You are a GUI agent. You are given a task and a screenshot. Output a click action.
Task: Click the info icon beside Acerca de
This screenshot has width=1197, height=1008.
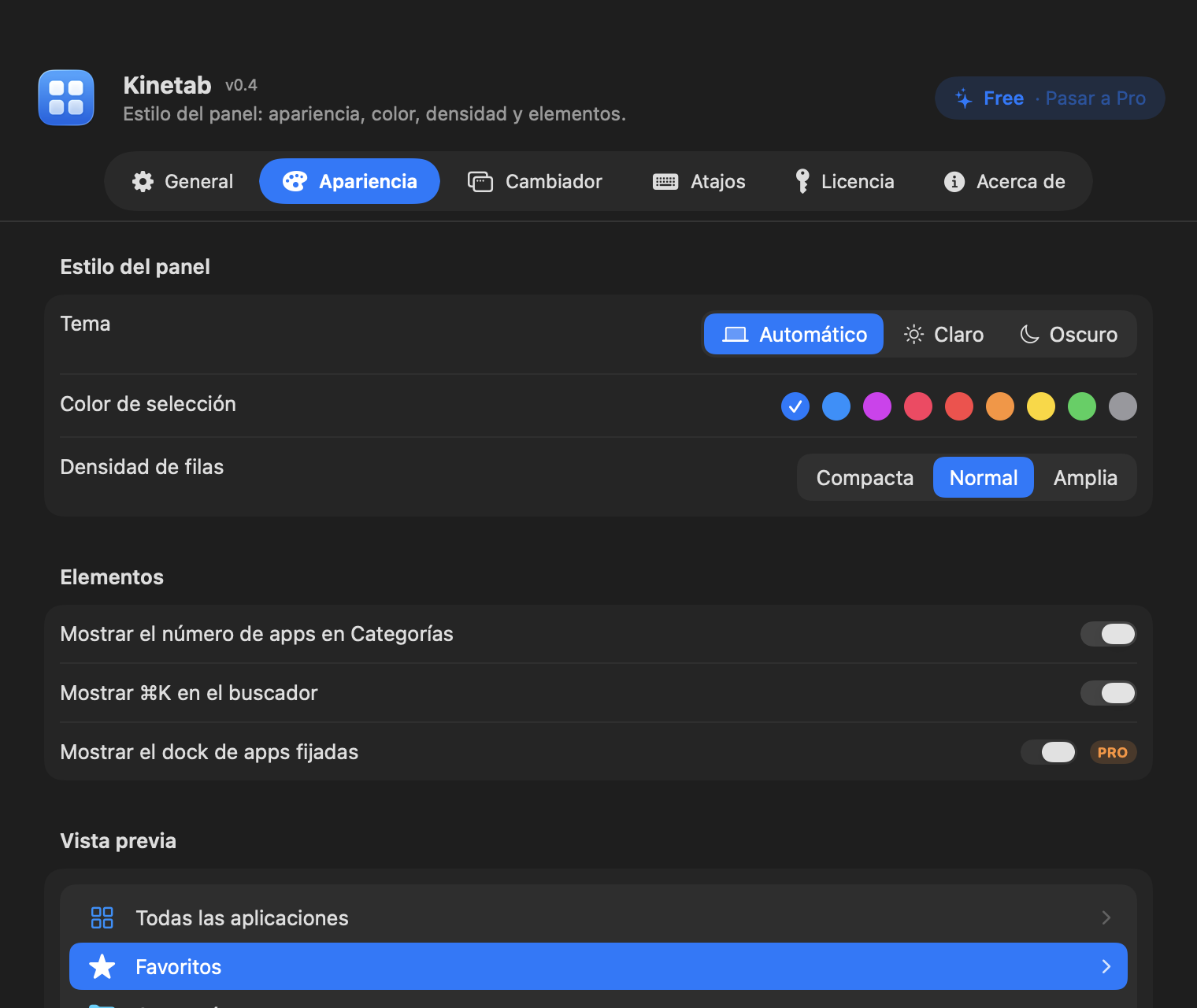(x=954, y=182)
